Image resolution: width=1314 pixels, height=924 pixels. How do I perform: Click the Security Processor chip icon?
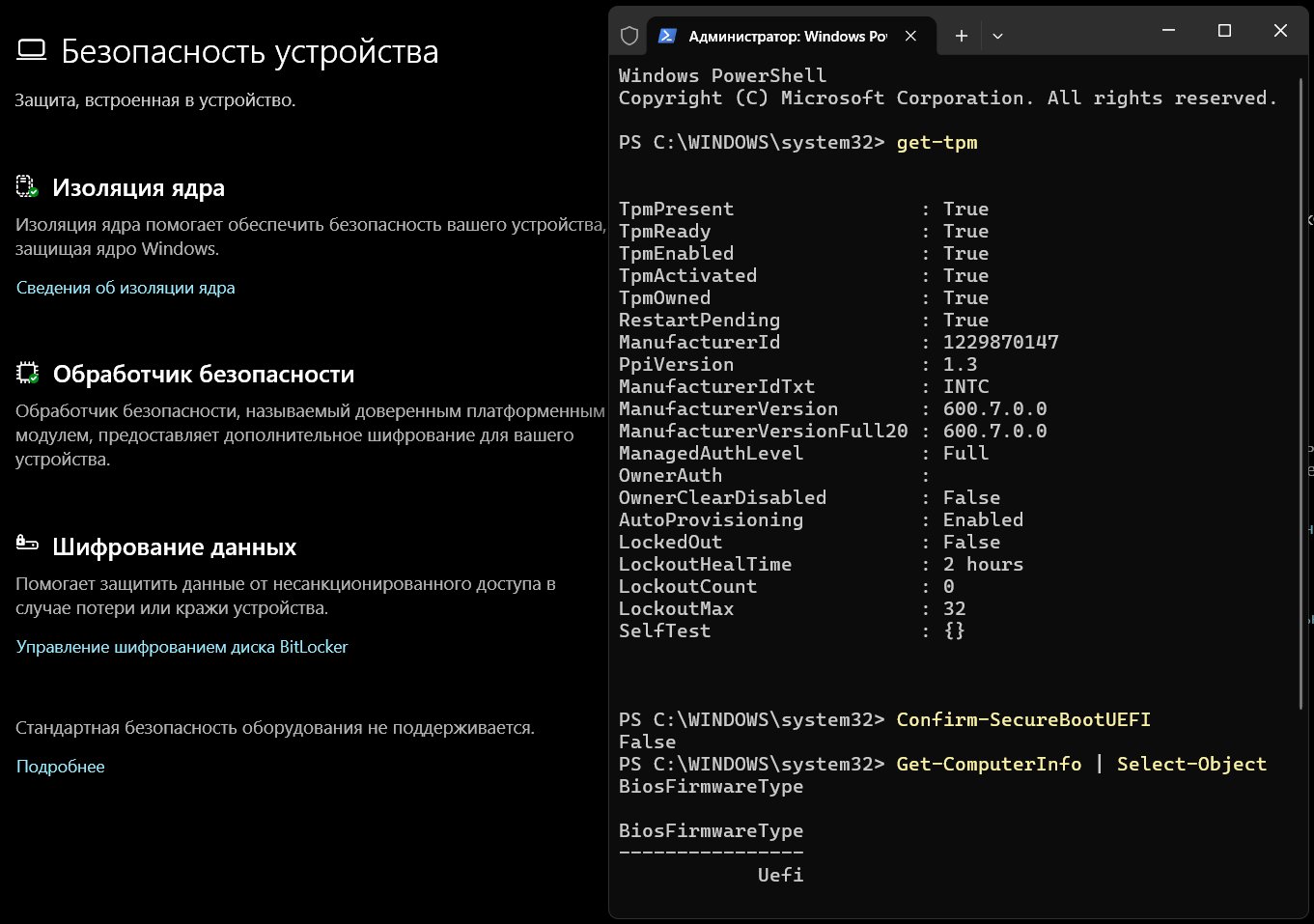27,374
